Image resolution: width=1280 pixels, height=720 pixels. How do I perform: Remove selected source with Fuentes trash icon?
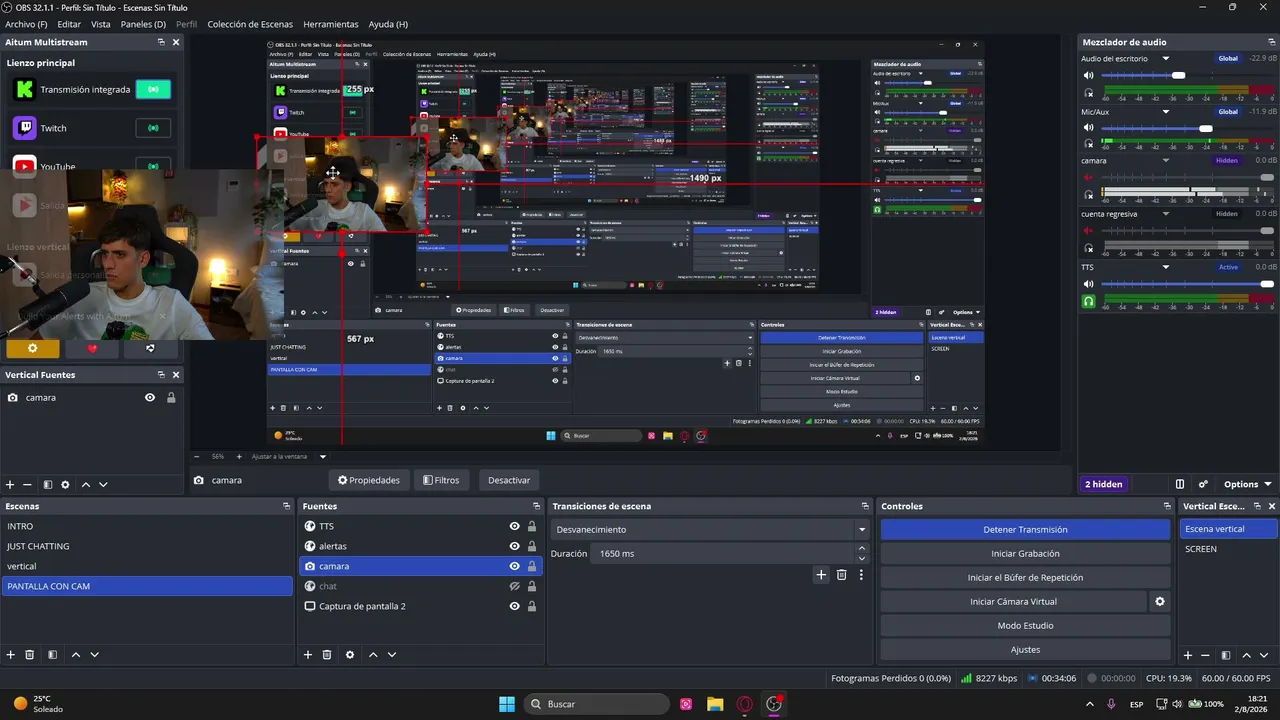point(327,655)
